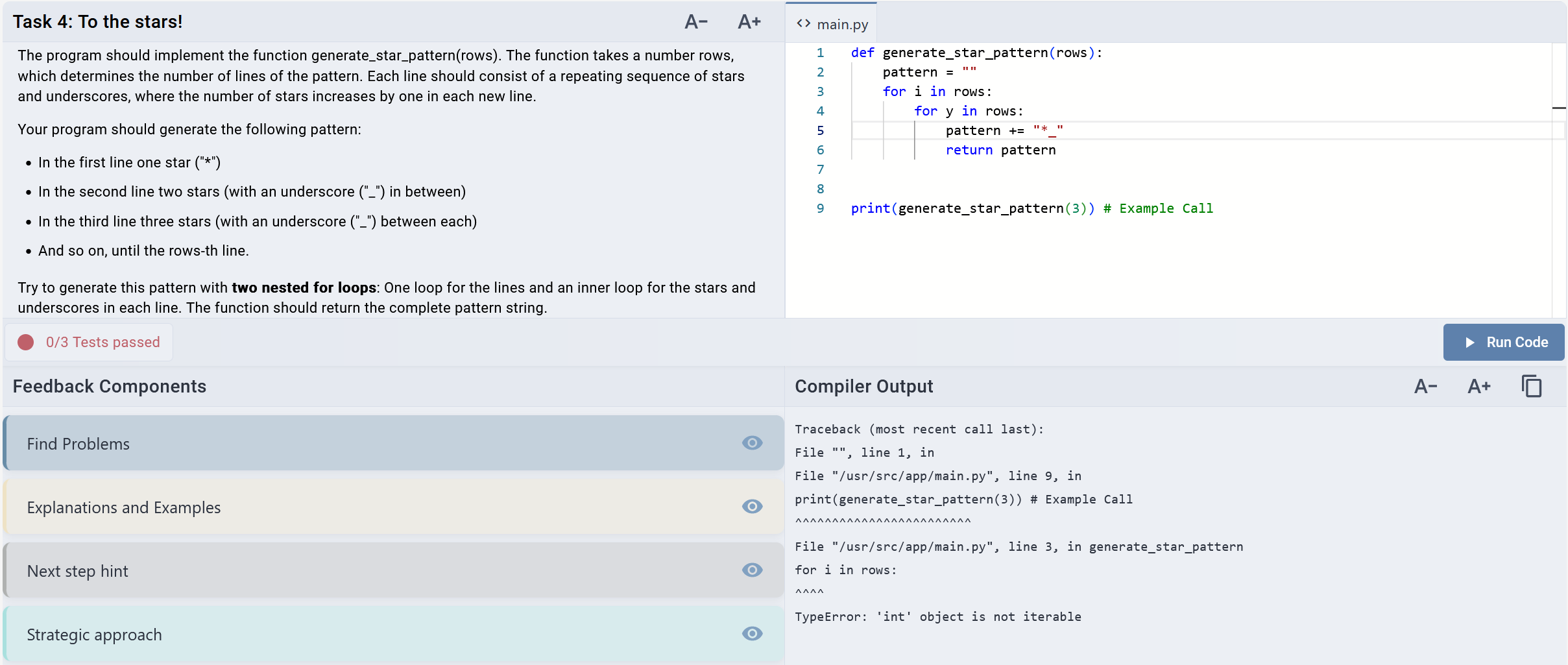This screenshot has height=665, width=1568.
Task: Increase compiler output font size (A+)
Action: 1478,387
